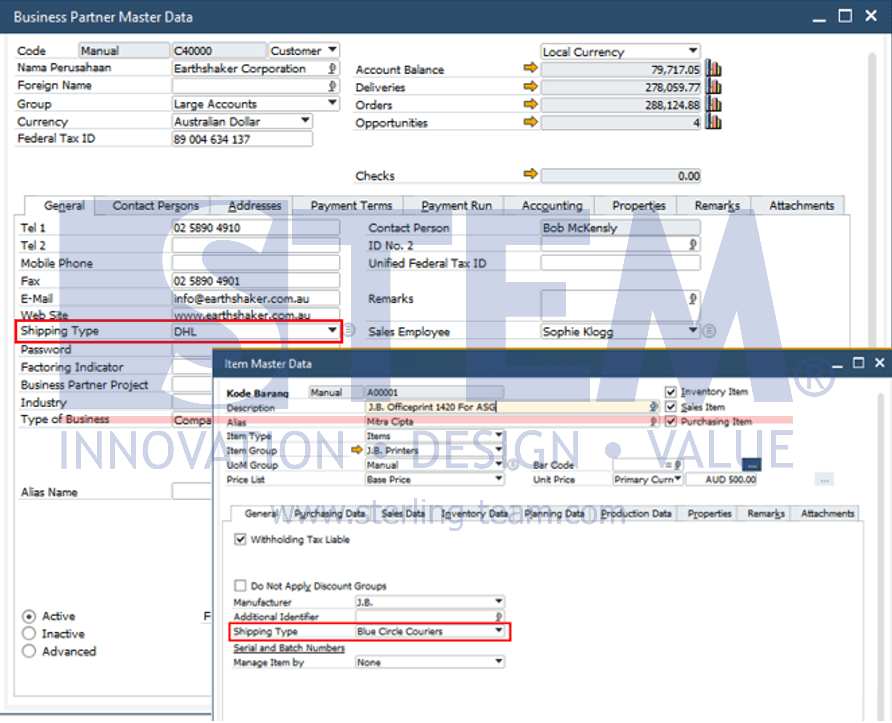Expand the DHL Shipping Type dropdown
This screenshot has width=892, height=723.
[332, 330]
